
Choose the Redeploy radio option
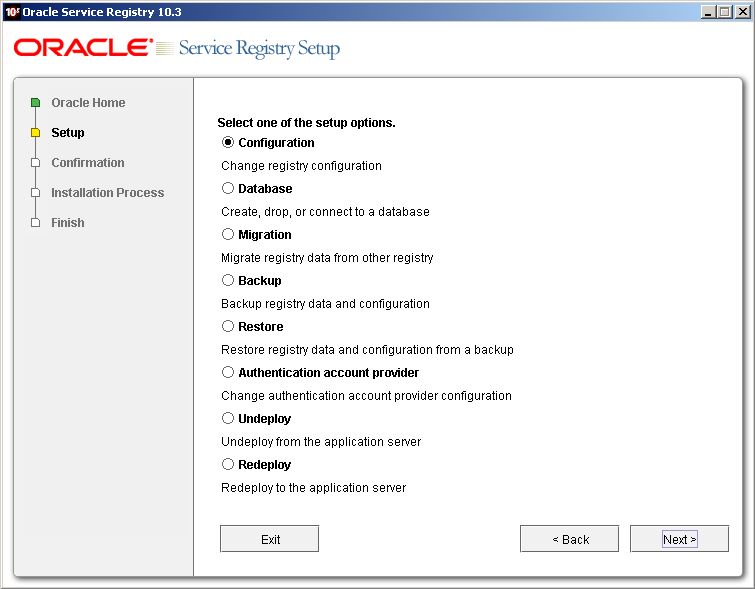point(228,464)
